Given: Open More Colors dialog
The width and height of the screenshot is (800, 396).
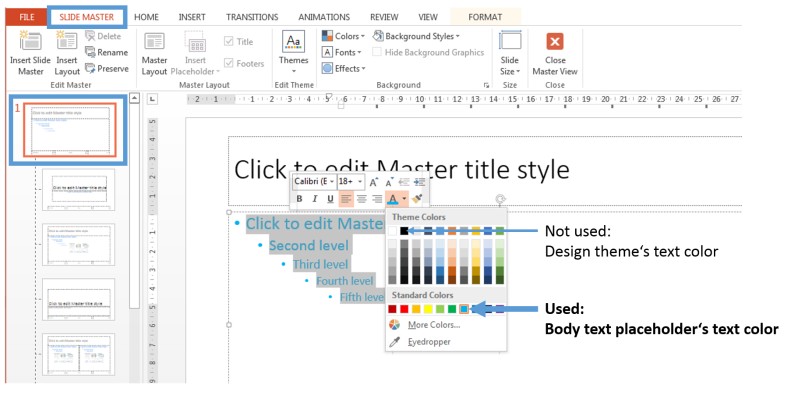Looking at the screenshot, I should tap(434, 325).
